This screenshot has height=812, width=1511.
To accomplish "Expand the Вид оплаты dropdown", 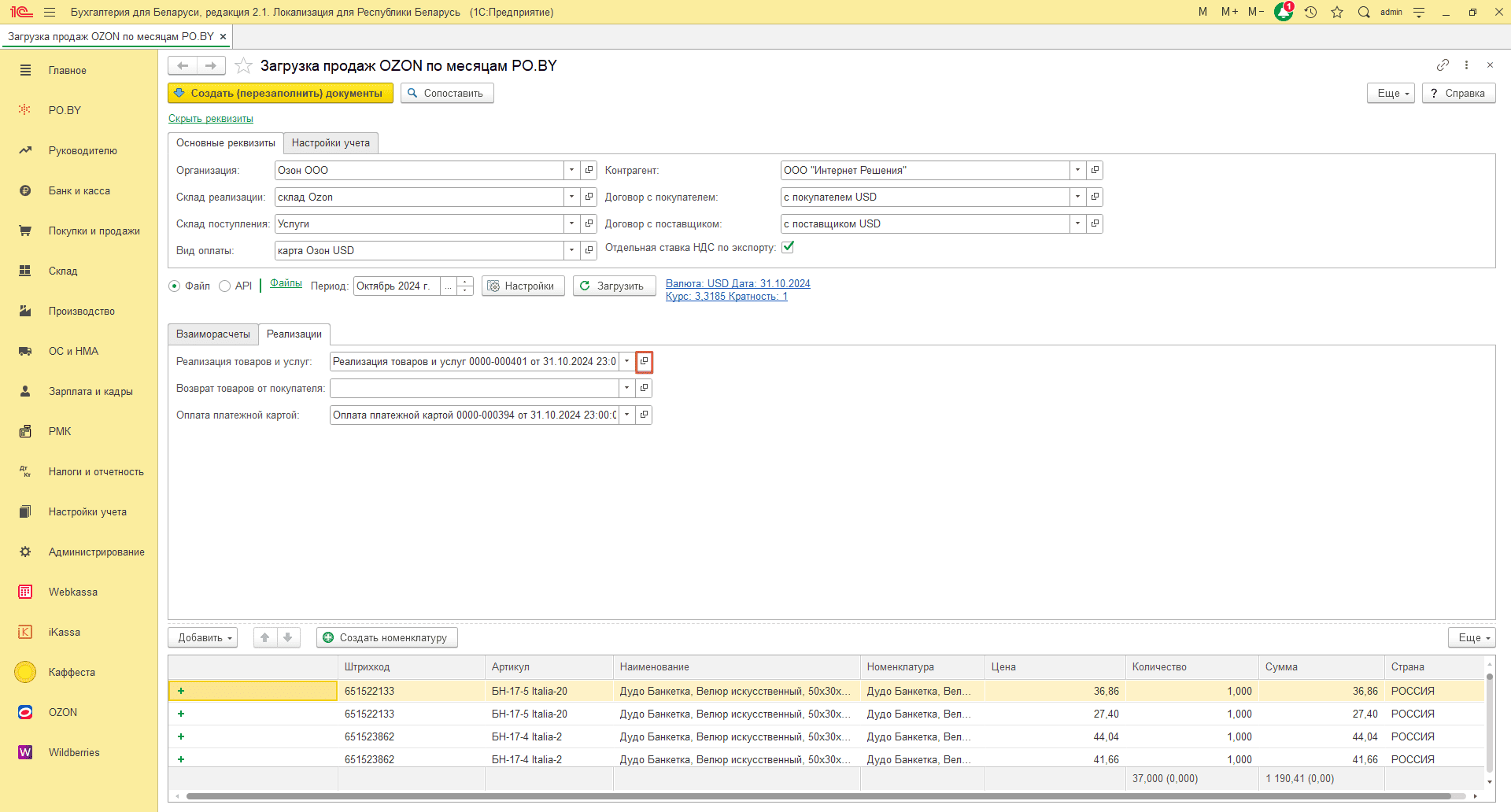I will (572, 250).
